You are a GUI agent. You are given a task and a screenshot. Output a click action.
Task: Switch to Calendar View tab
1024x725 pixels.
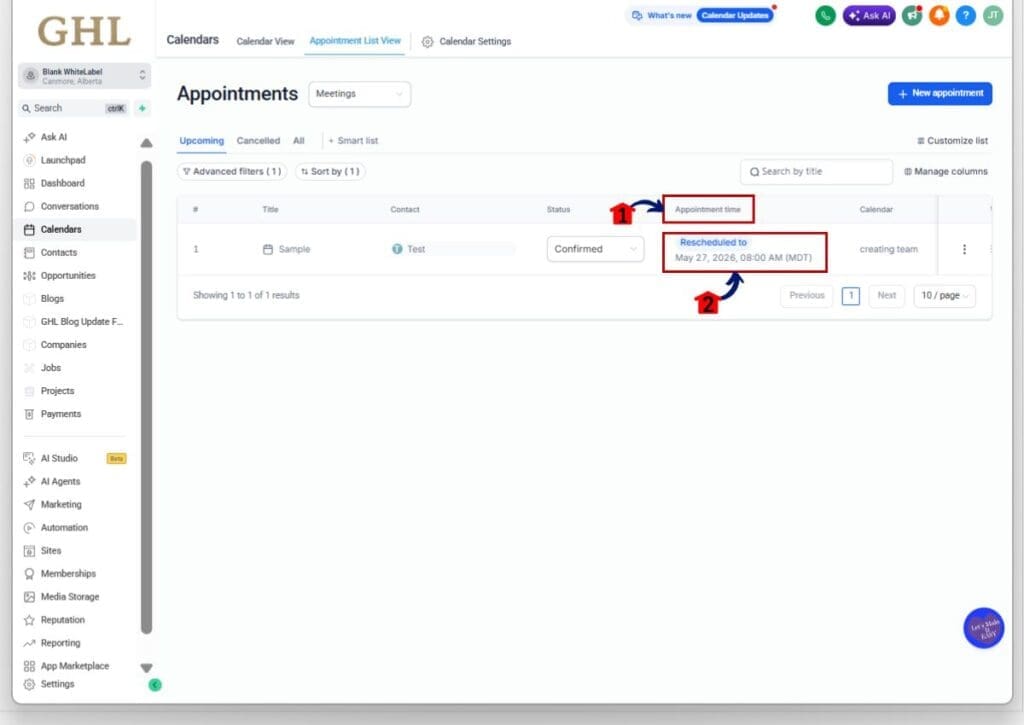pyautogui.click(x=265, y=41)
